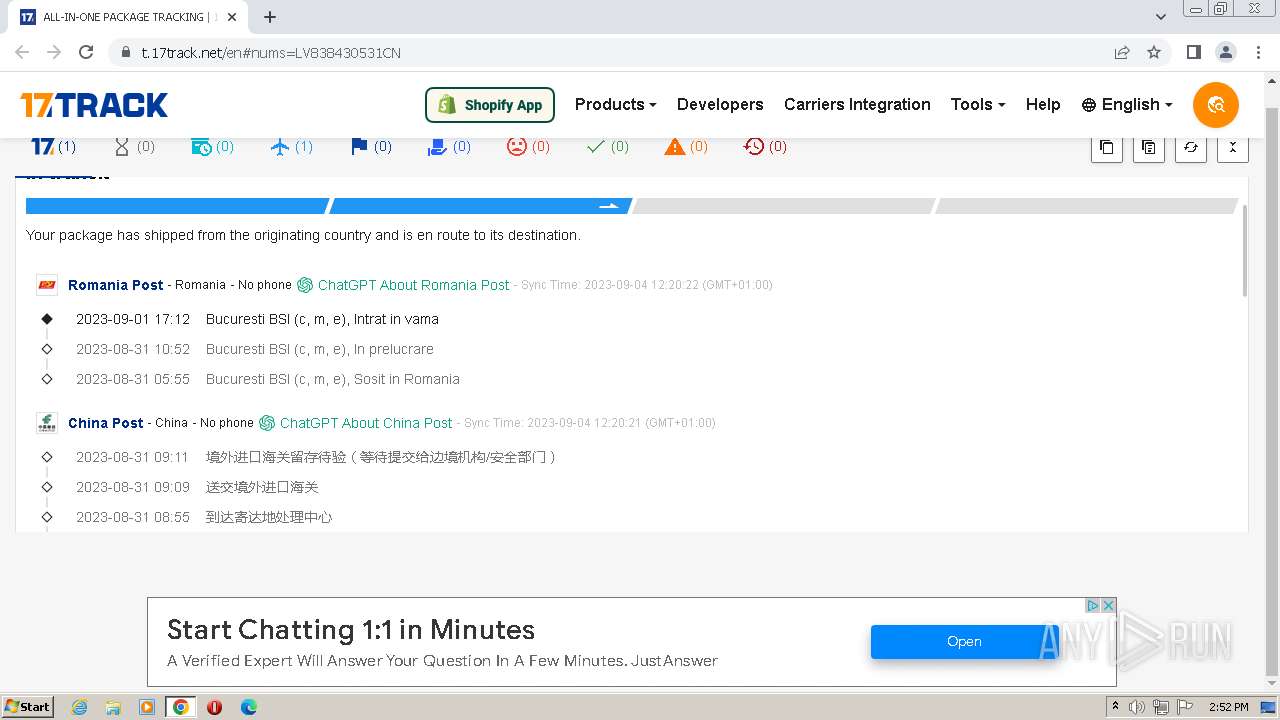The image size is (1280, 720).
Task: Click the China Post carrier link
Action: click(106, 423)
